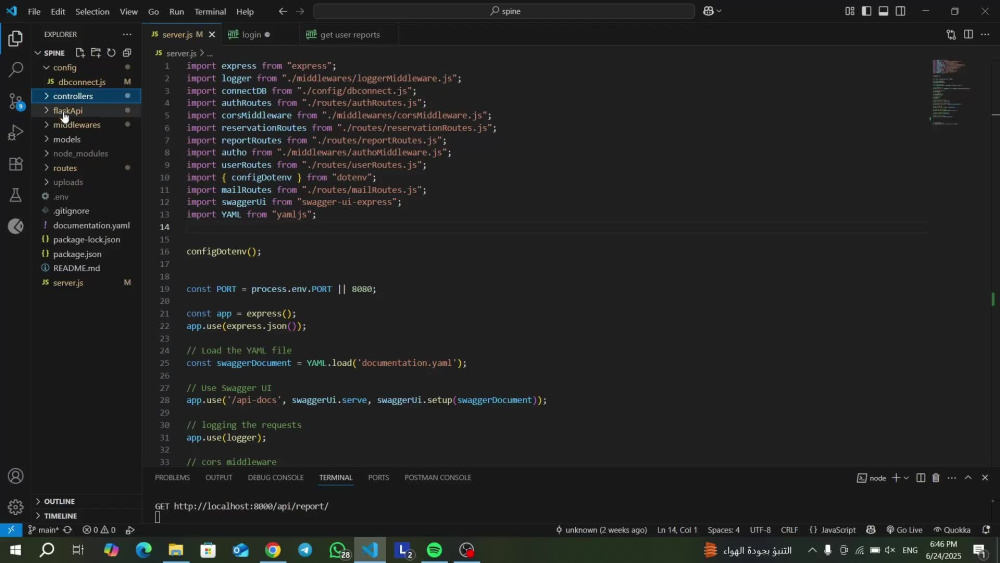Screen dimensions: 1000x563
Task: Open the new terminal launch profile dropdown
Action: (x=906, y=478)
